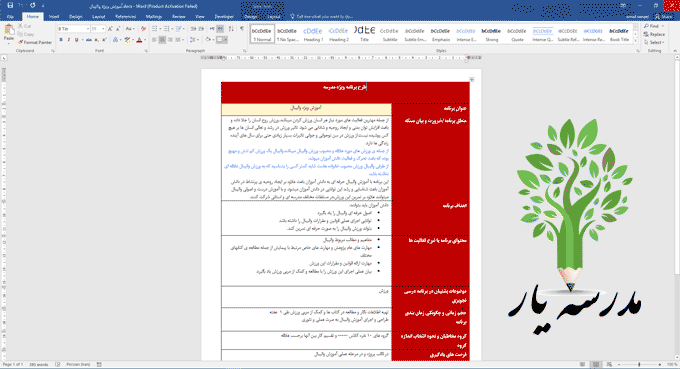This screenshot has height=369, width=680.
Task: Switch to Web Layout view
Action: click(x=609, y=365)
